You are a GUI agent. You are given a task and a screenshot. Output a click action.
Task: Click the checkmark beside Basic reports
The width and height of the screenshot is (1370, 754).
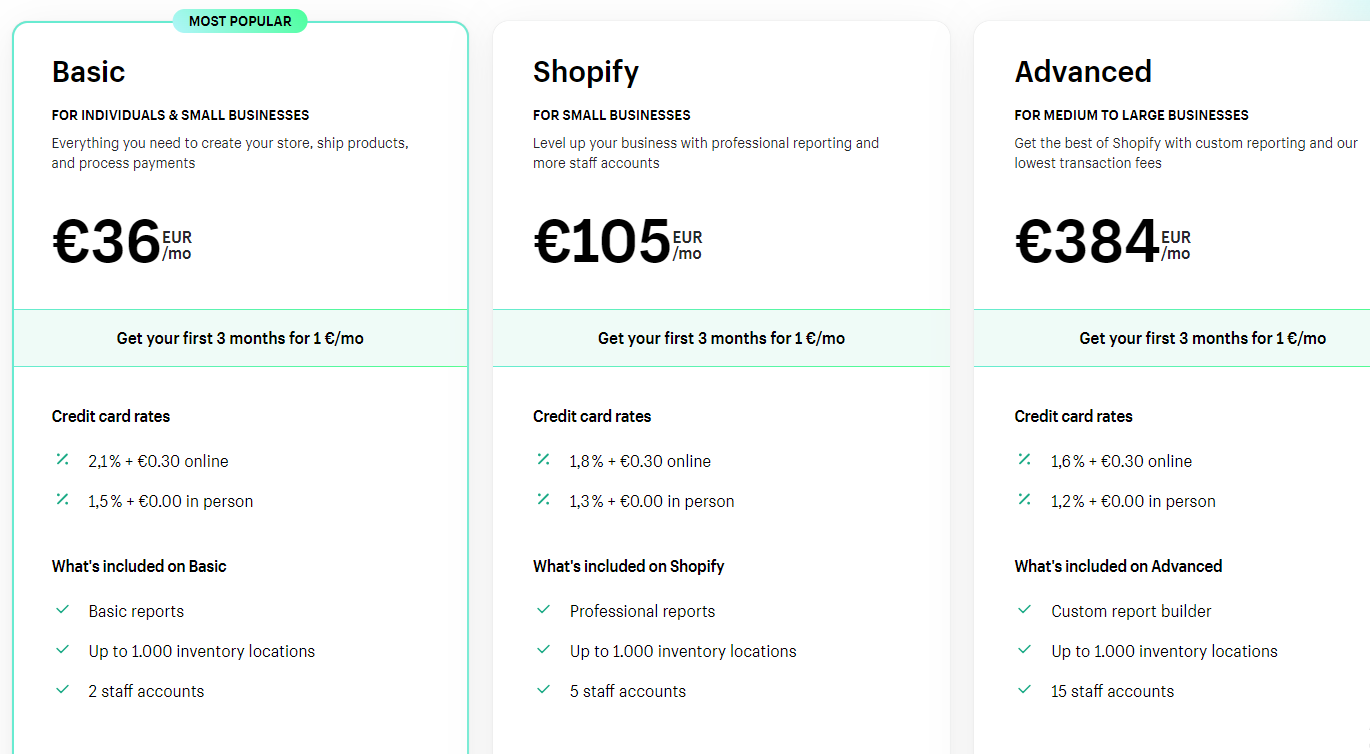point(62,610)
